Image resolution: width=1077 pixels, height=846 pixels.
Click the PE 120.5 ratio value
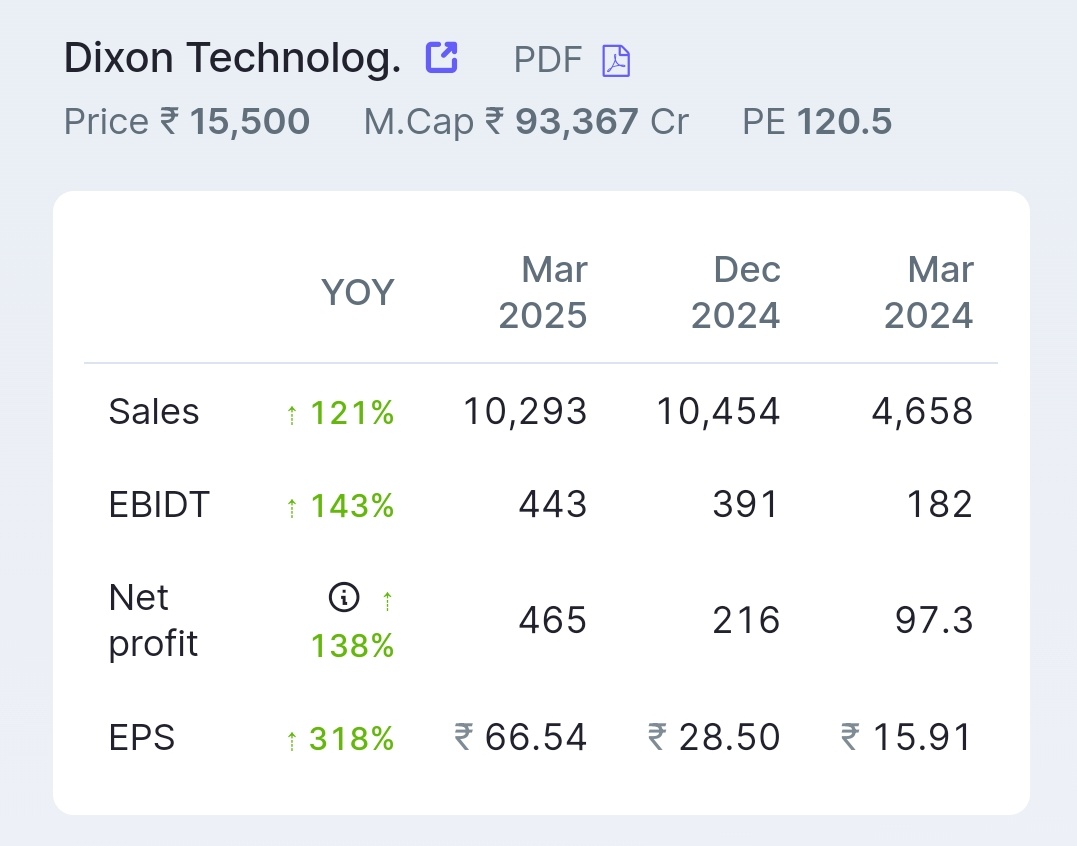pyautogui.click(x=817, y=122)
